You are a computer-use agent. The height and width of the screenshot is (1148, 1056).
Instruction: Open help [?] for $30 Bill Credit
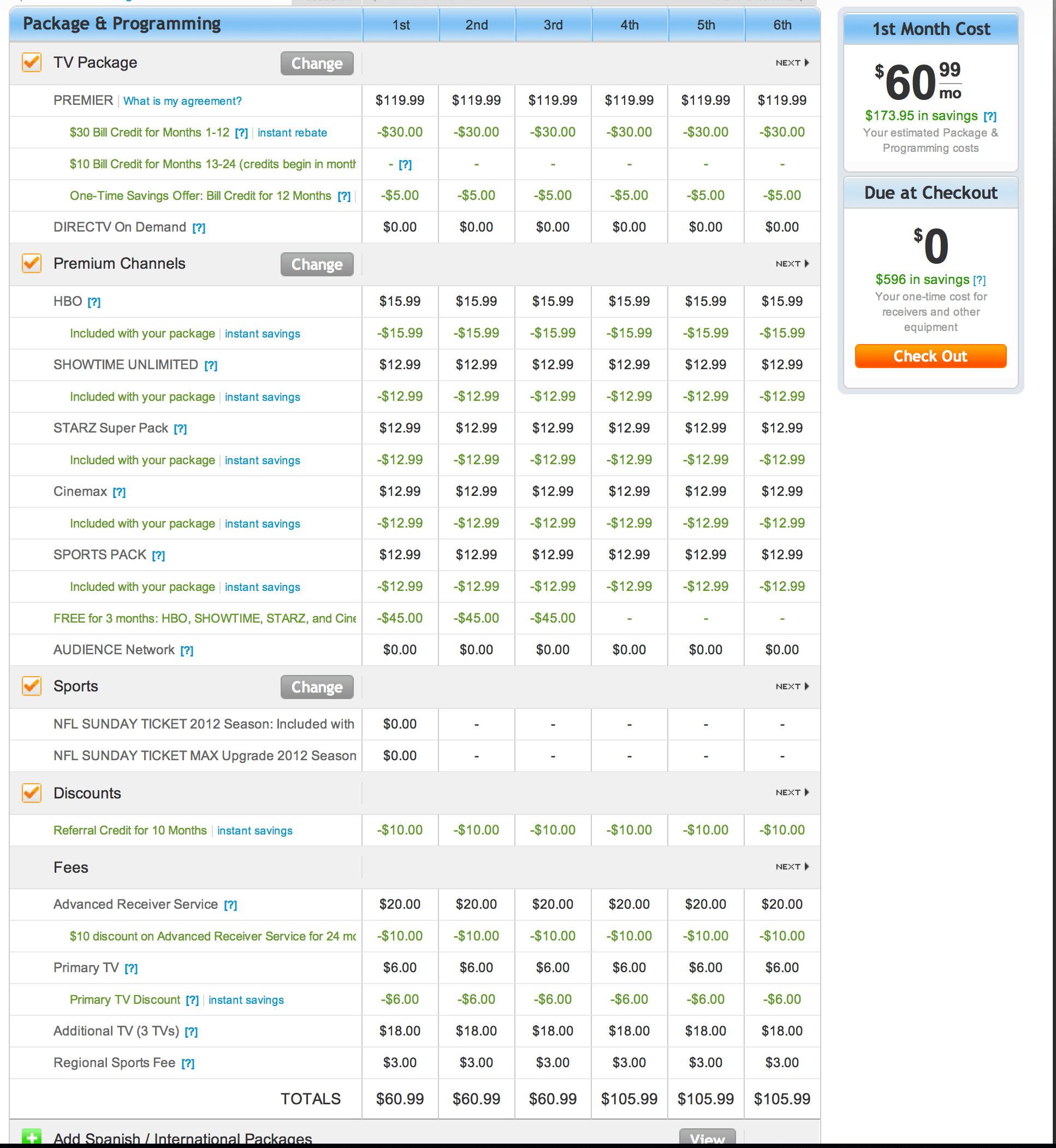click(x=242, y=133)
